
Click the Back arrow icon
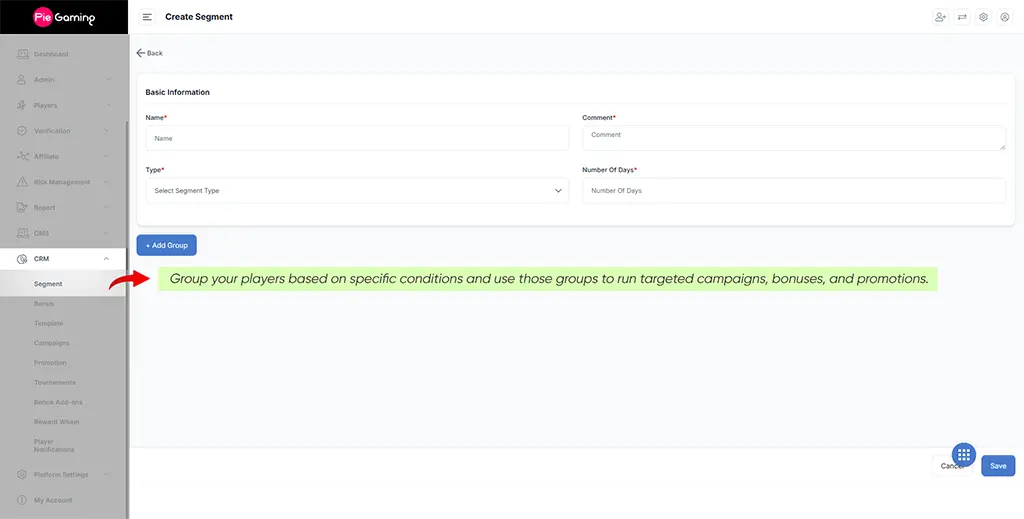[140, 53]
